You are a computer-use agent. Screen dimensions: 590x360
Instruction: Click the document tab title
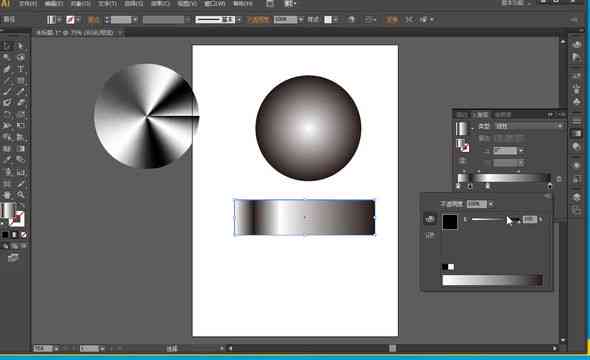click(75, 33)
